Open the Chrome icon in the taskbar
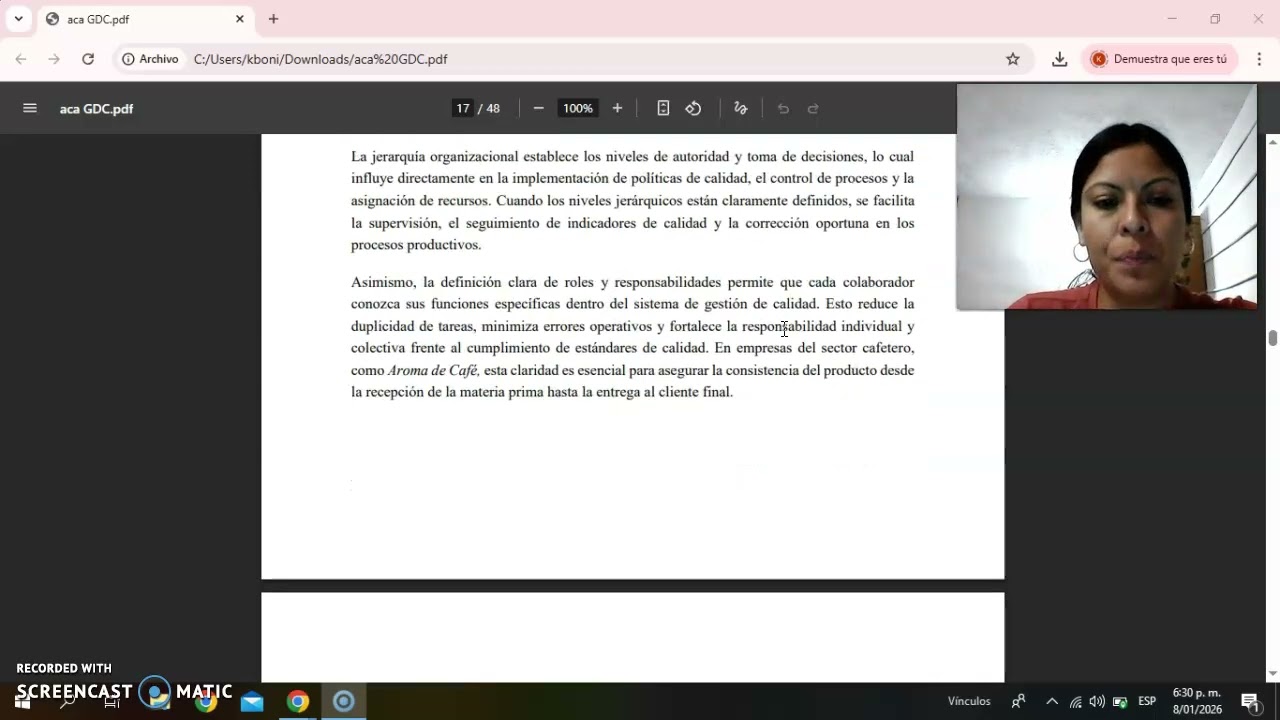 click(298, 701)
